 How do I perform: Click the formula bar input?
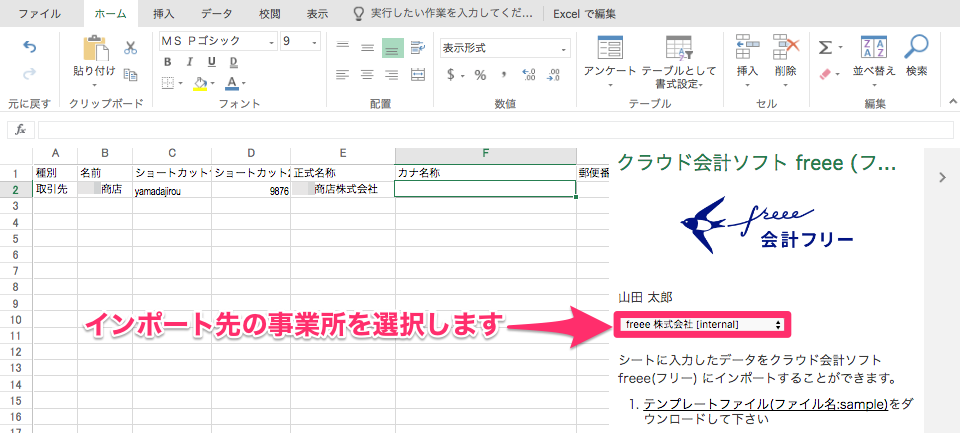495,130
